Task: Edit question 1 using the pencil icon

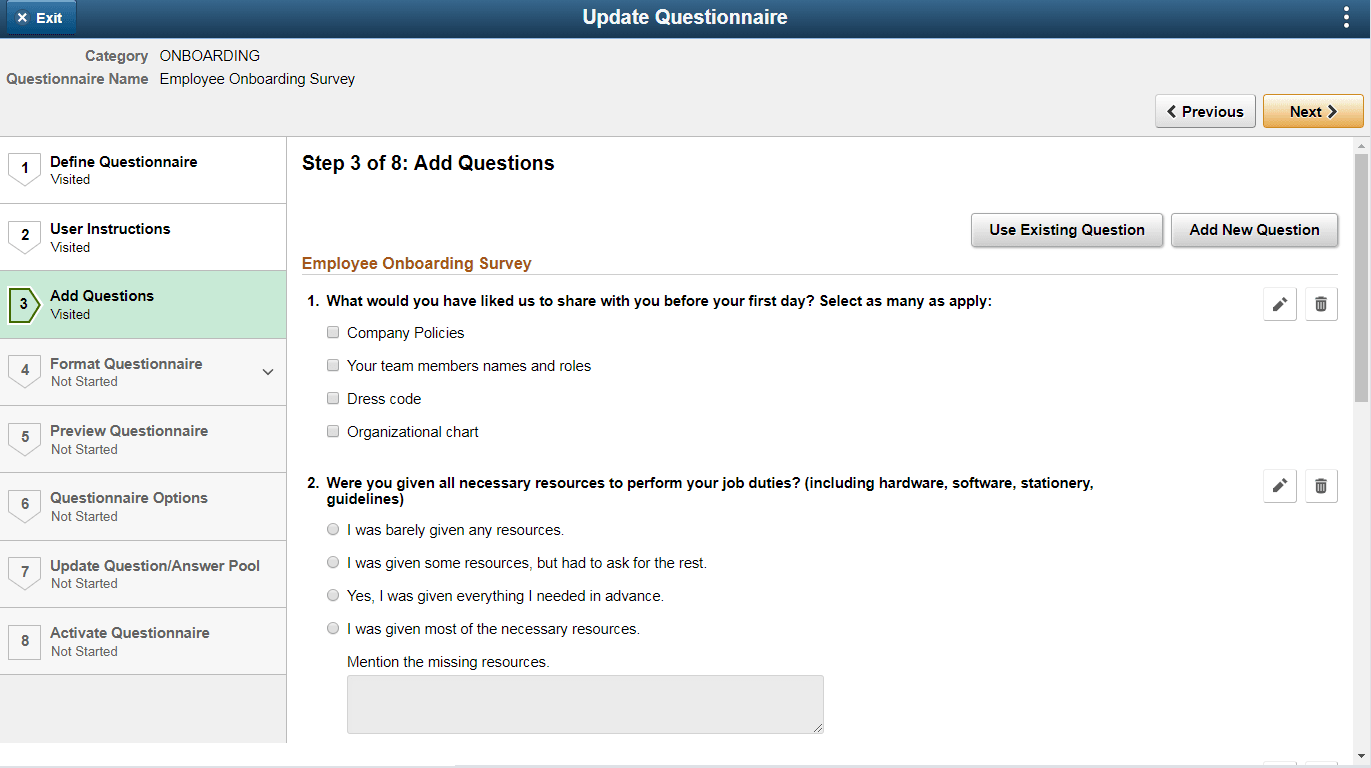Action: pos(1279,304)
